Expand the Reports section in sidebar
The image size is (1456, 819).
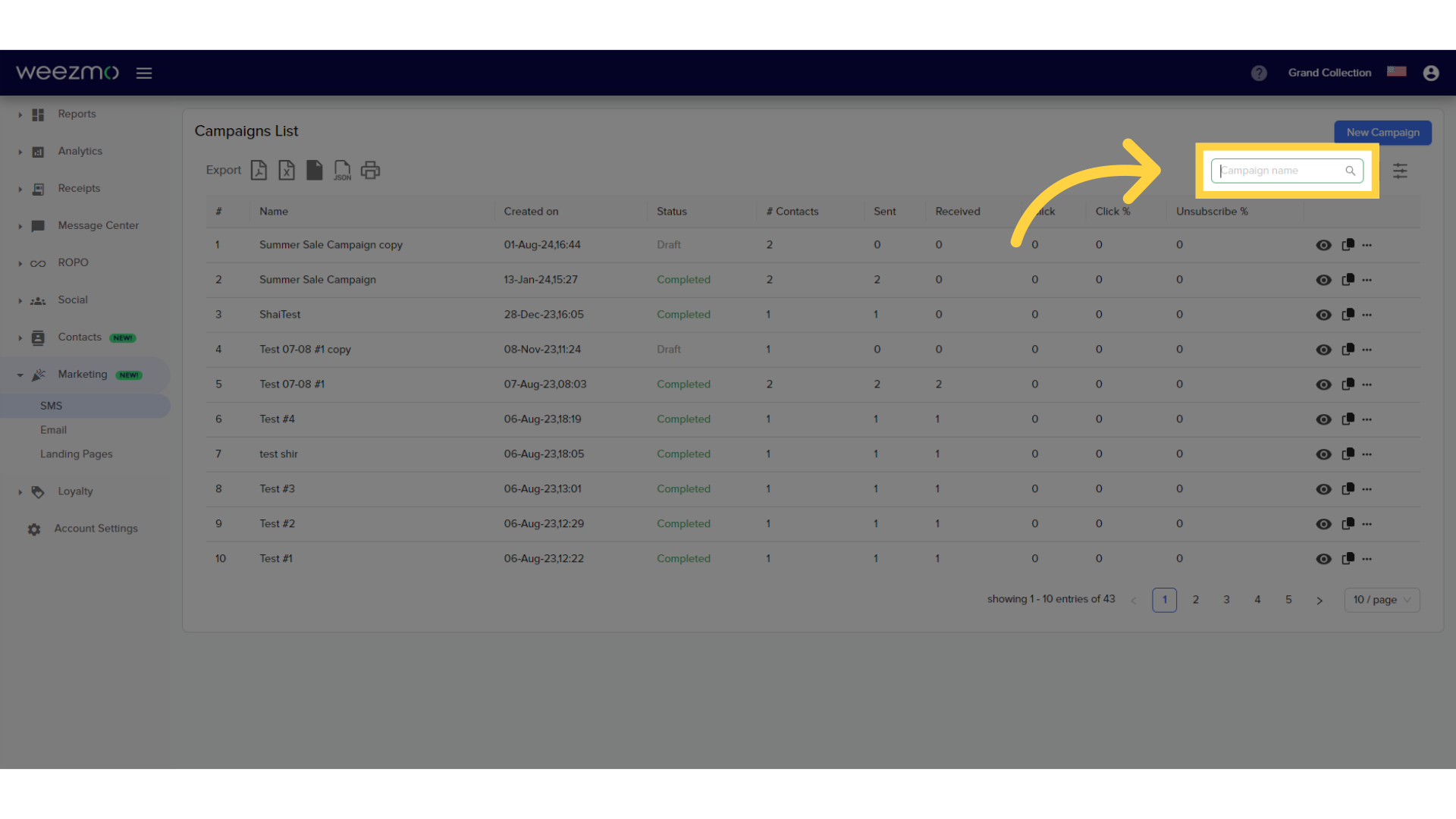coord(20,113)
